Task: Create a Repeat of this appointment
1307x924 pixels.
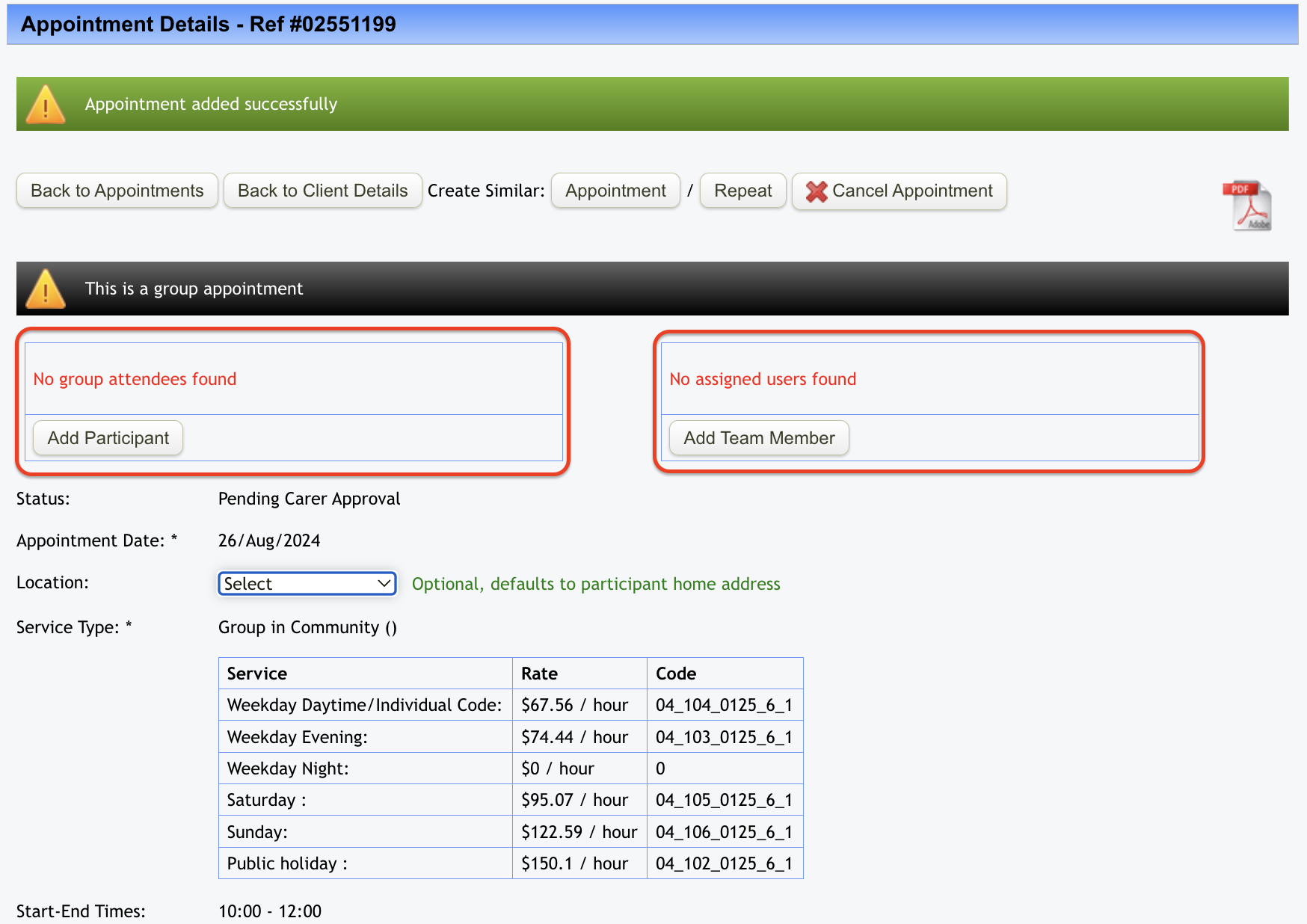Action: coord(742,191)
